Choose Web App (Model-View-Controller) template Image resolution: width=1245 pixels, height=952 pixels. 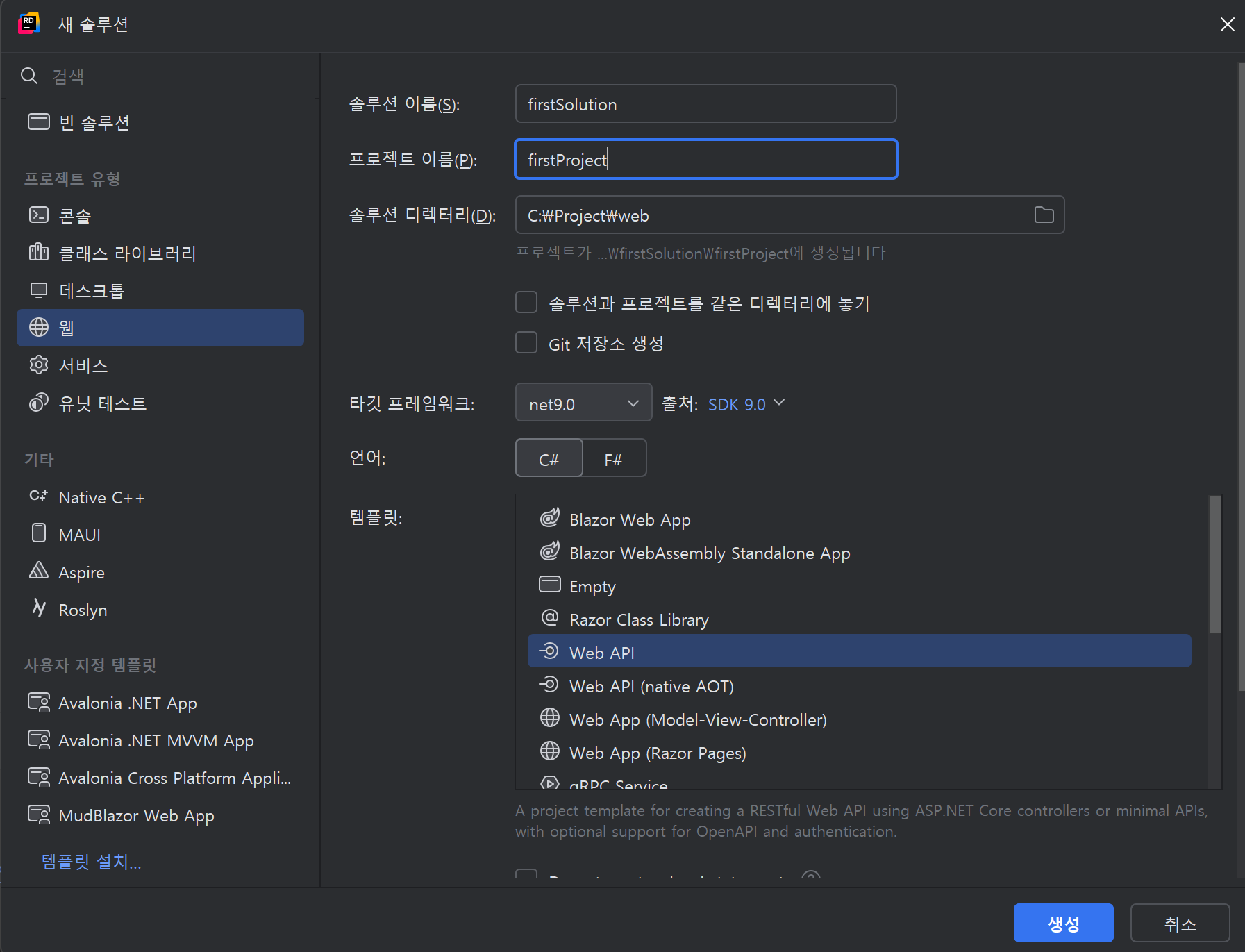[x=860, y=719]
